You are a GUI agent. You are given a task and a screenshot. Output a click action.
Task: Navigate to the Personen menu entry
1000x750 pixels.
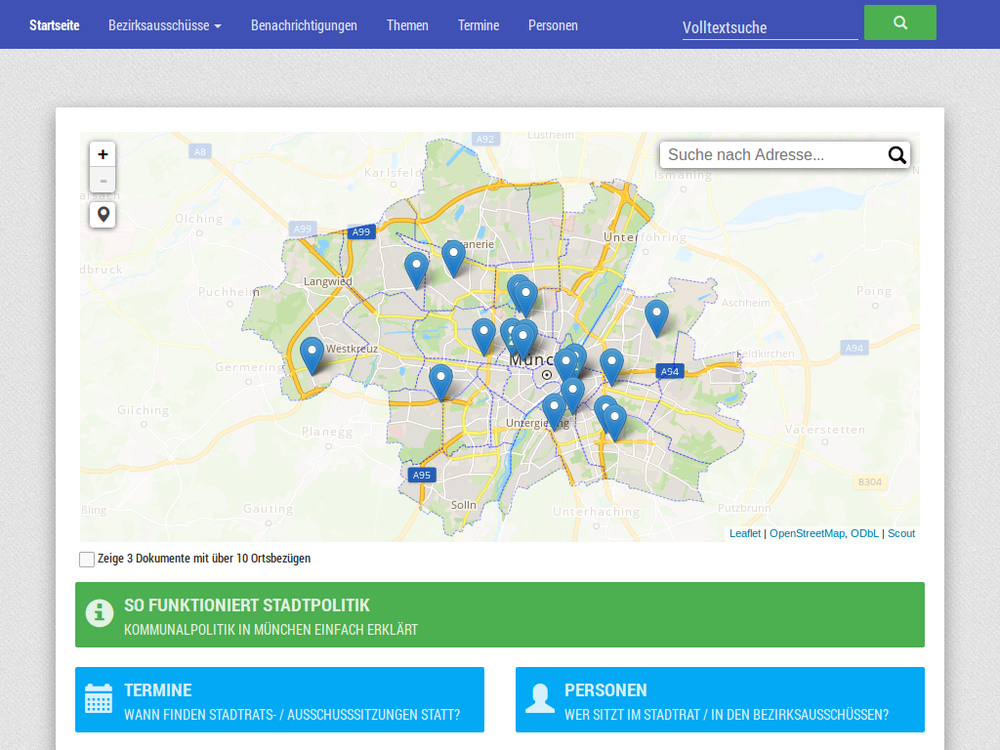(x=553, y=25)
